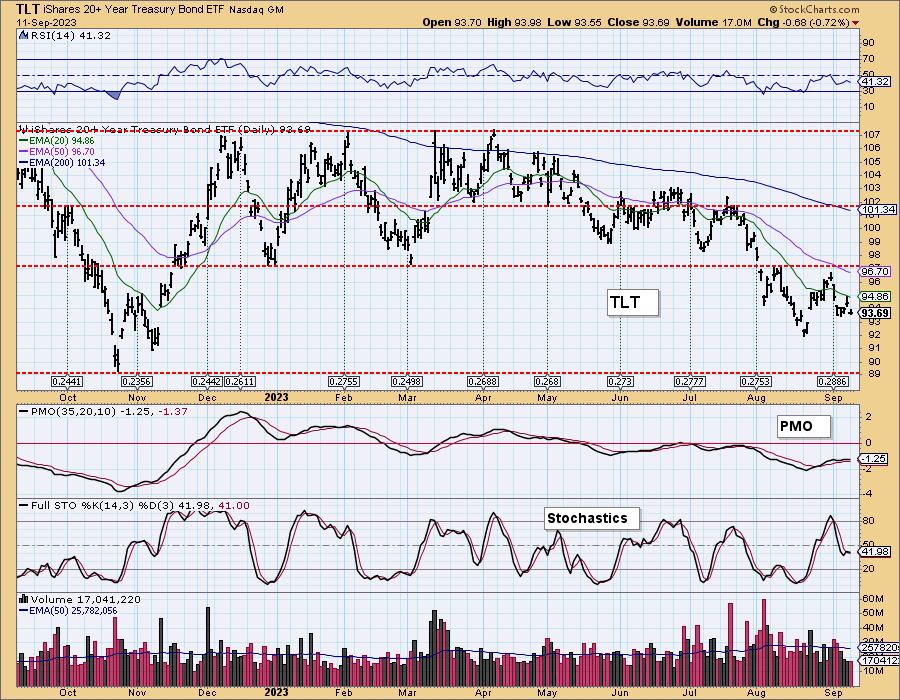
Task: Click the 0.2356 yield label near Nov
Action: (x=137, y=382)
